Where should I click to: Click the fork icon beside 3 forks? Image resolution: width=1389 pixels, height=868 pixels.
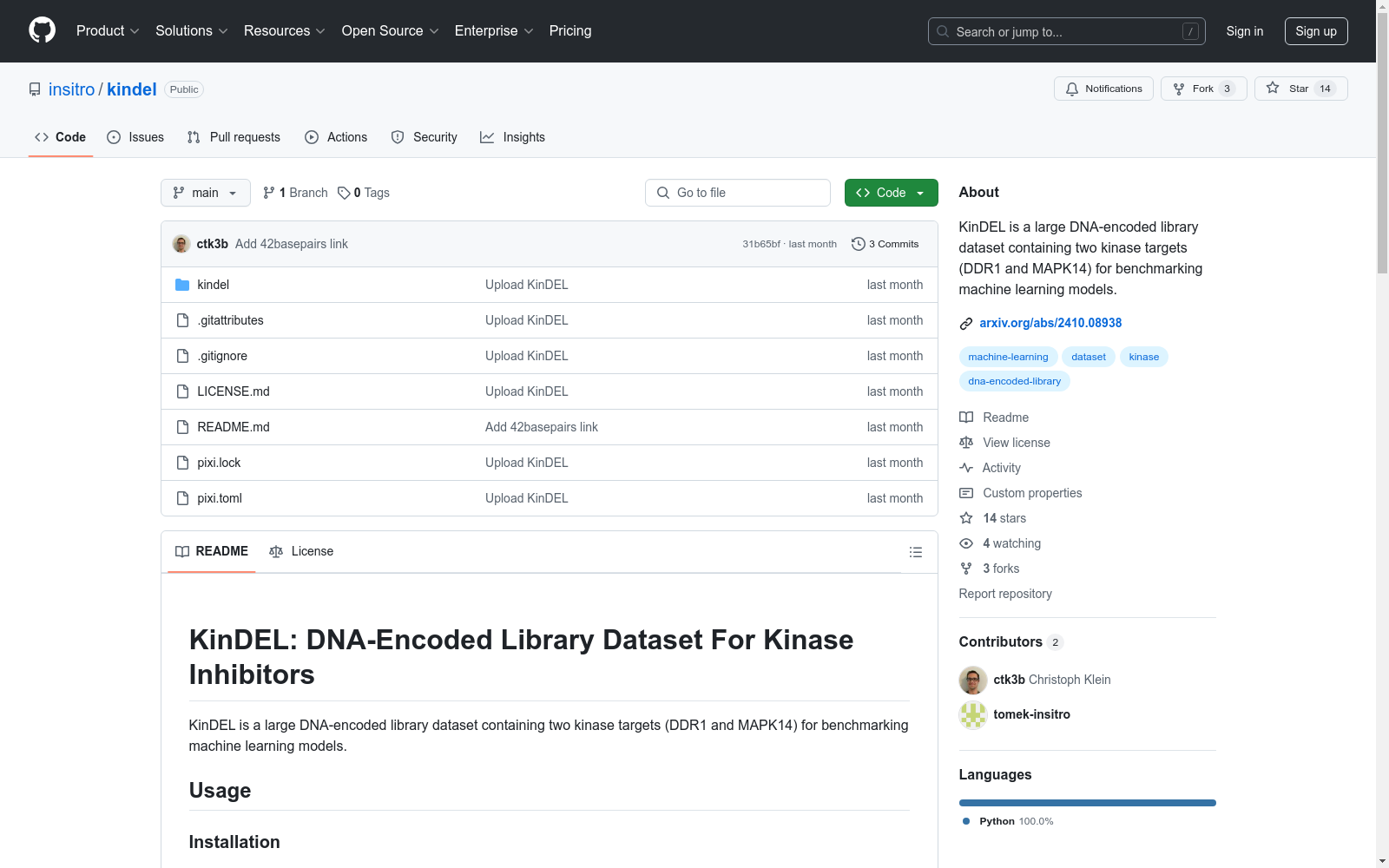(966, 569)
